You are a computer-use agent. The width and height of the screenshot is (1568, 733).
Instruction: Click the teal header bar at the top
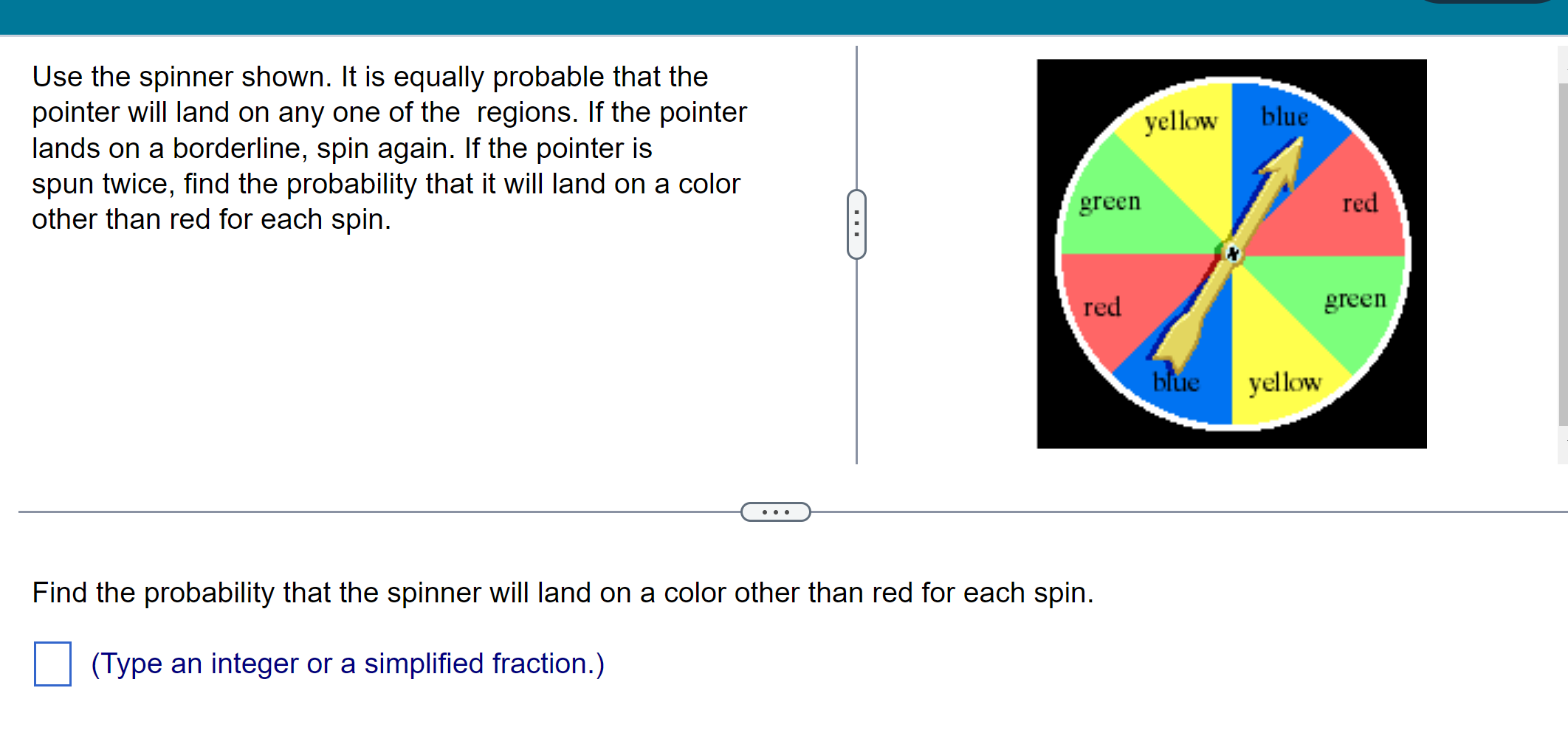pyautogui.click(x=783, y=15)
